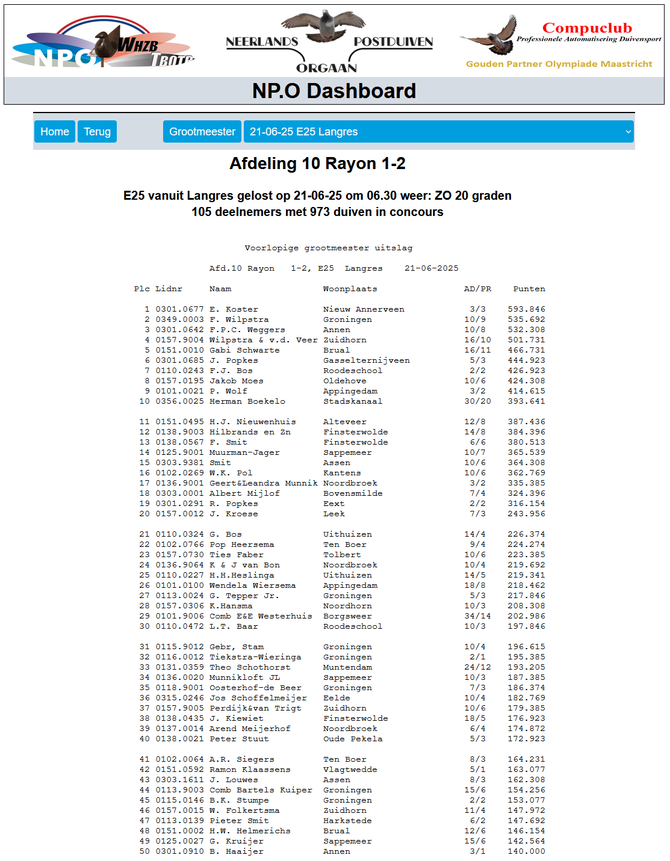This screenshot has width=670, height=861.
Task: Open the 21-06-25 E25 Langres race dropdown
Action: click(439, 132)
